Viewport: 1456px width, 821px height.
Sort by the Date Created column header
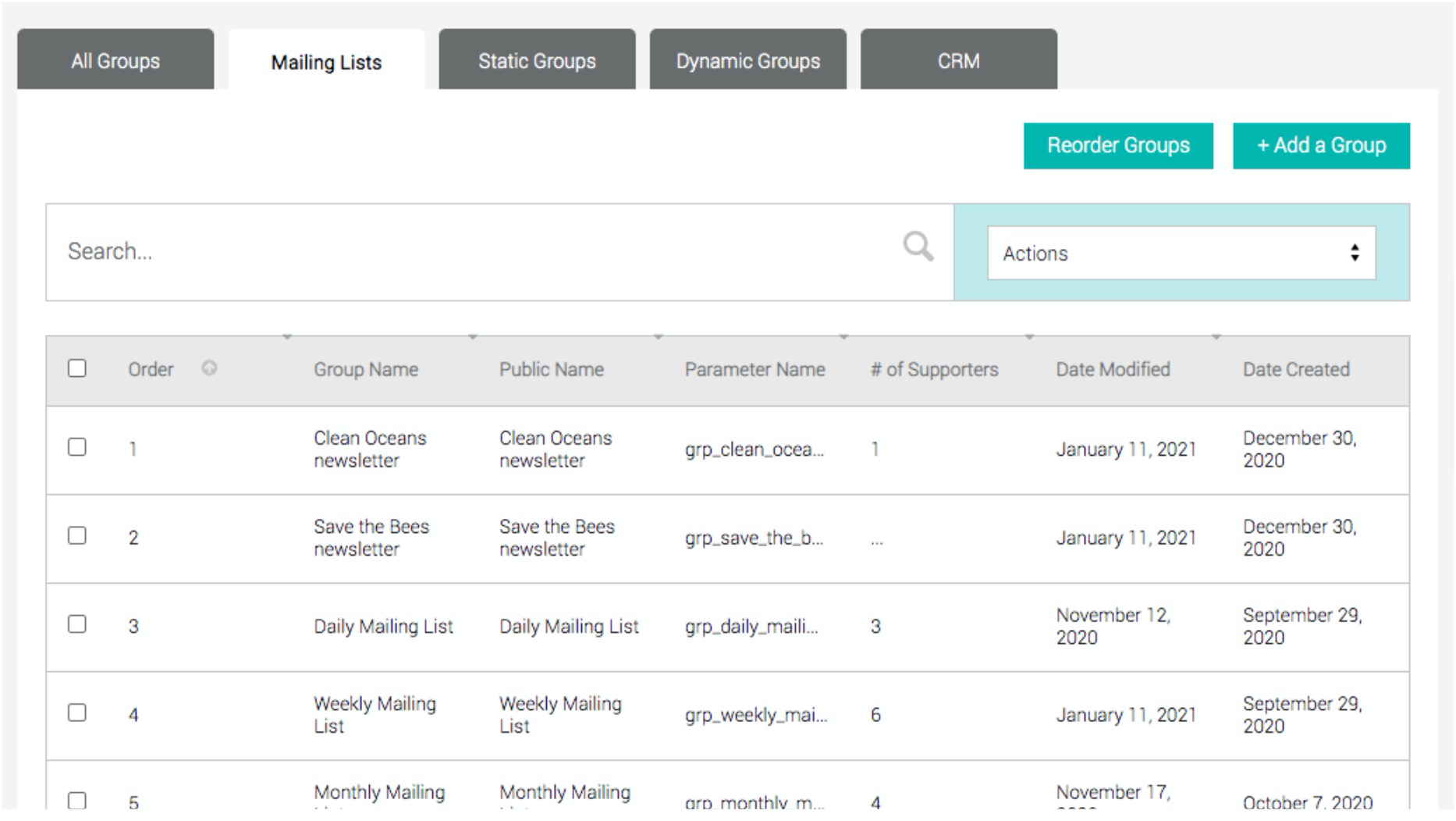click(1296, 369)
